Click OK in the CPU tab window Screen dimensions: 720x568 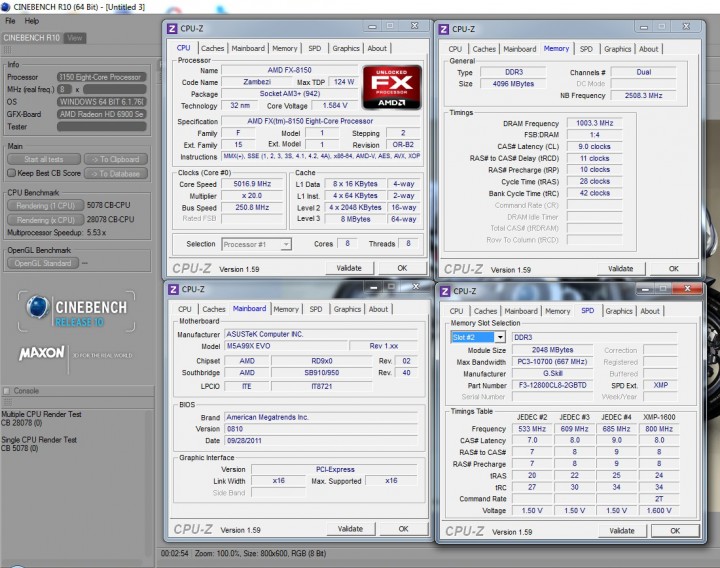point(402,268)
